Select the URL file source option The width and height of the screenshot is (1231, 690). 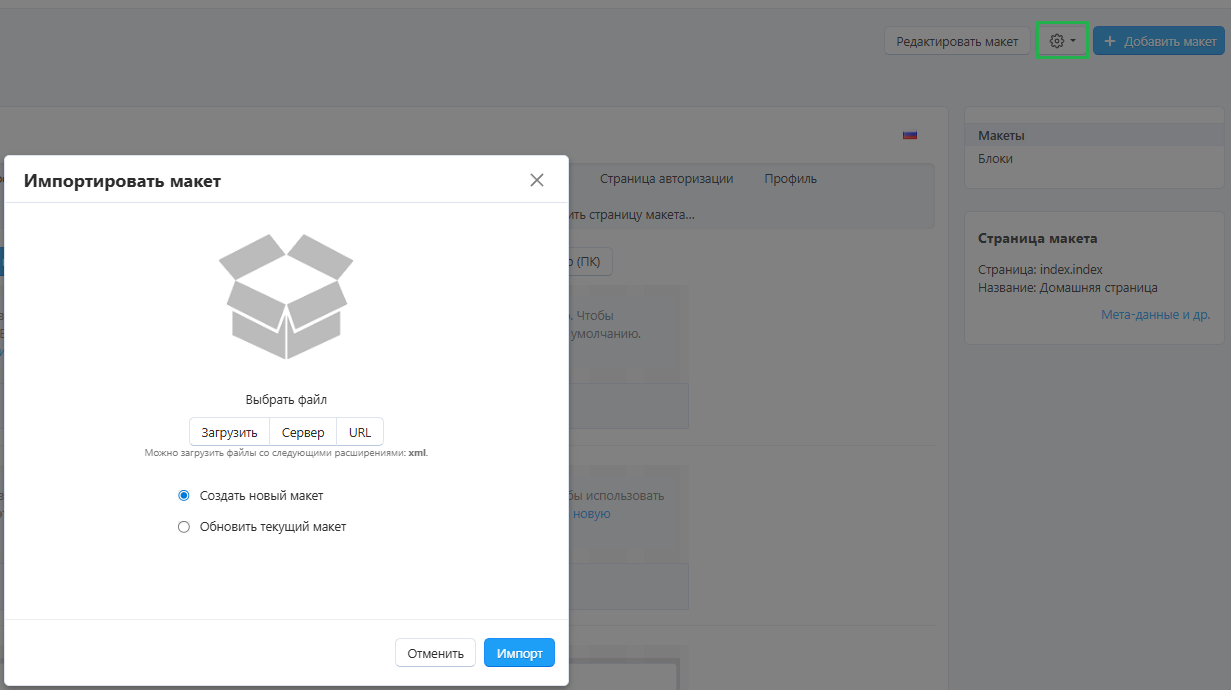pyautogui.click(x=360, y=432)
